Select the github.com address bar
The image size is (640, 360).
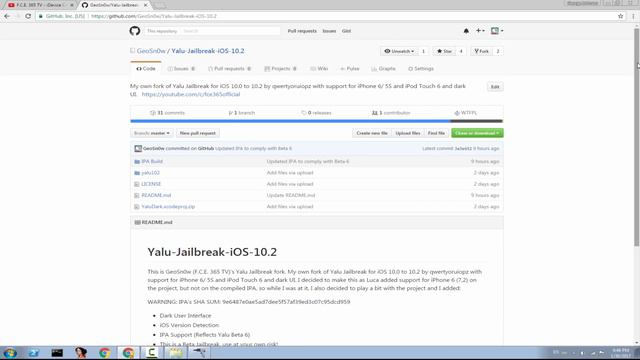(x=327, y=16)
